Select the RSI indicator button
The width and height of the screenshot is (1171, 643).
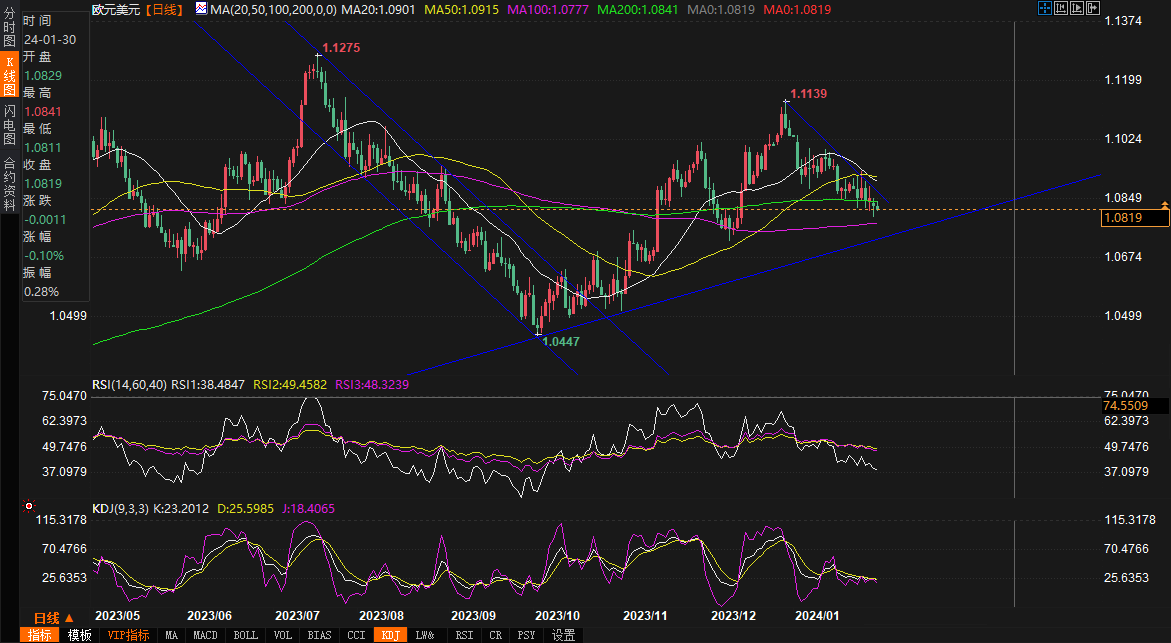coord(464,635)
